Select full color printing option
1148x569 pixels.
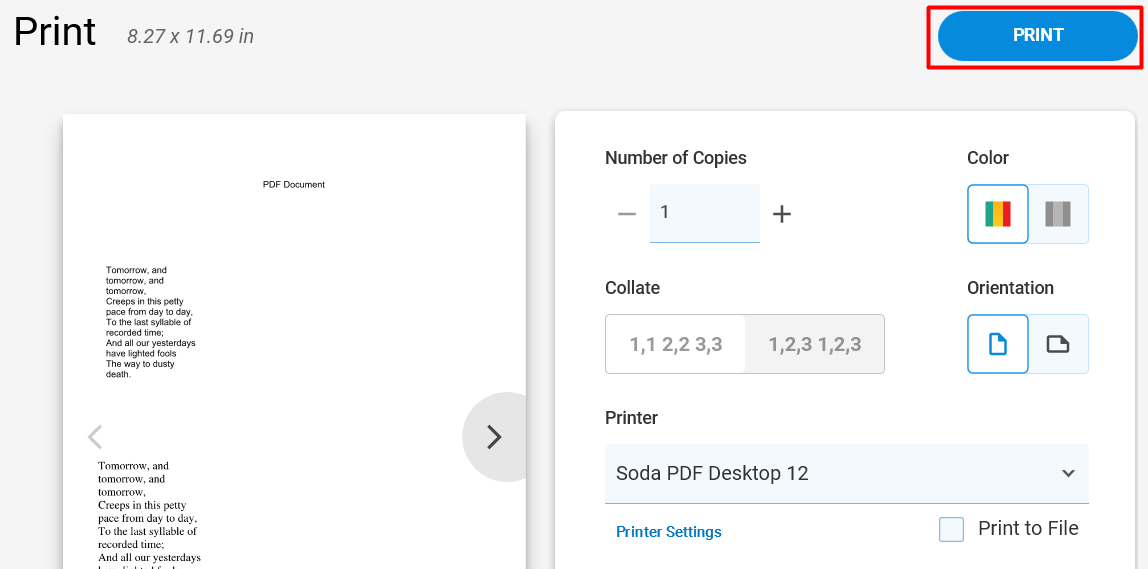pos(998,214)
